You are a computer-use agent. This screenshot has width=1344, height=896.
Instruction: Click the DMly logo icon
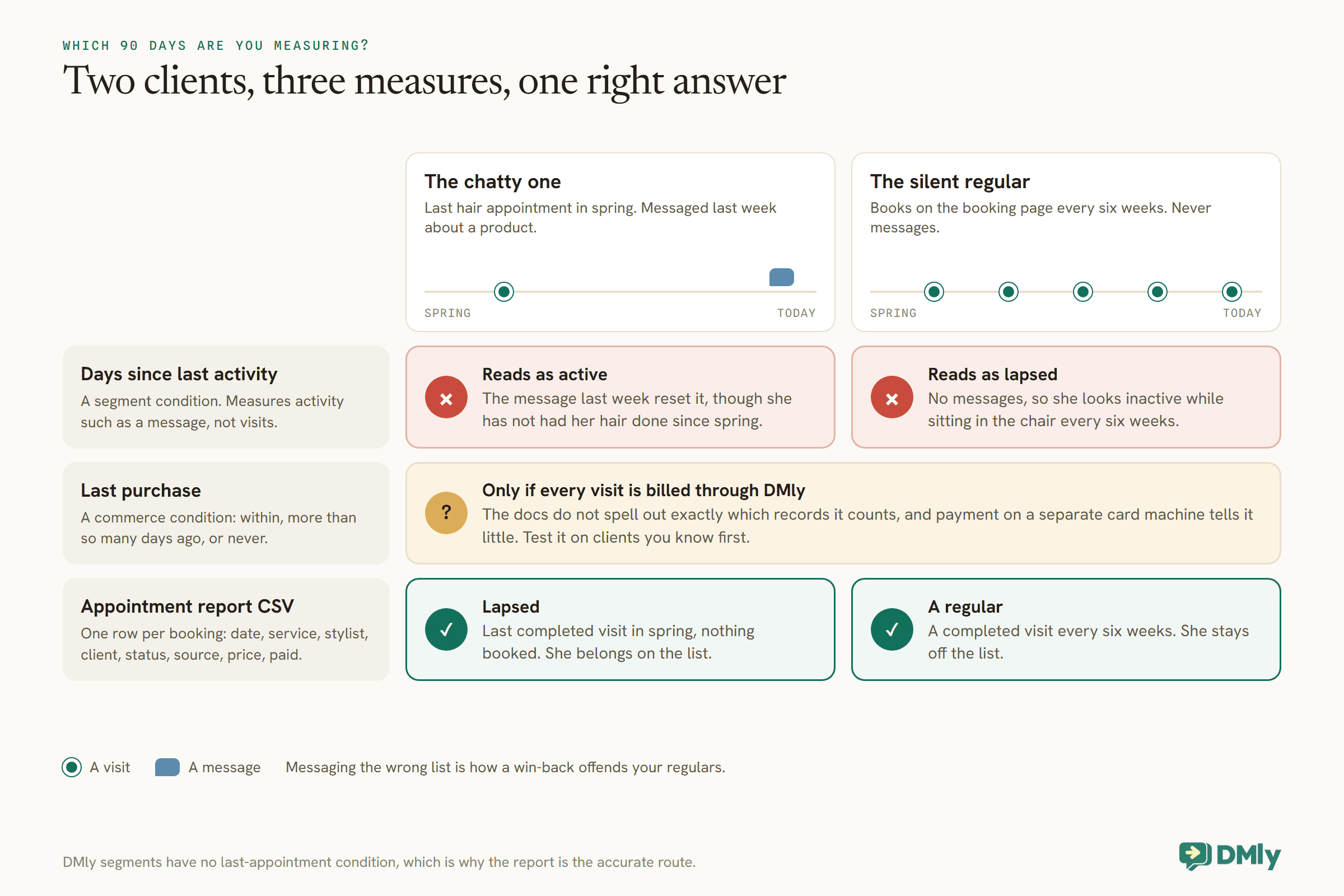(x=1195, y=856)
